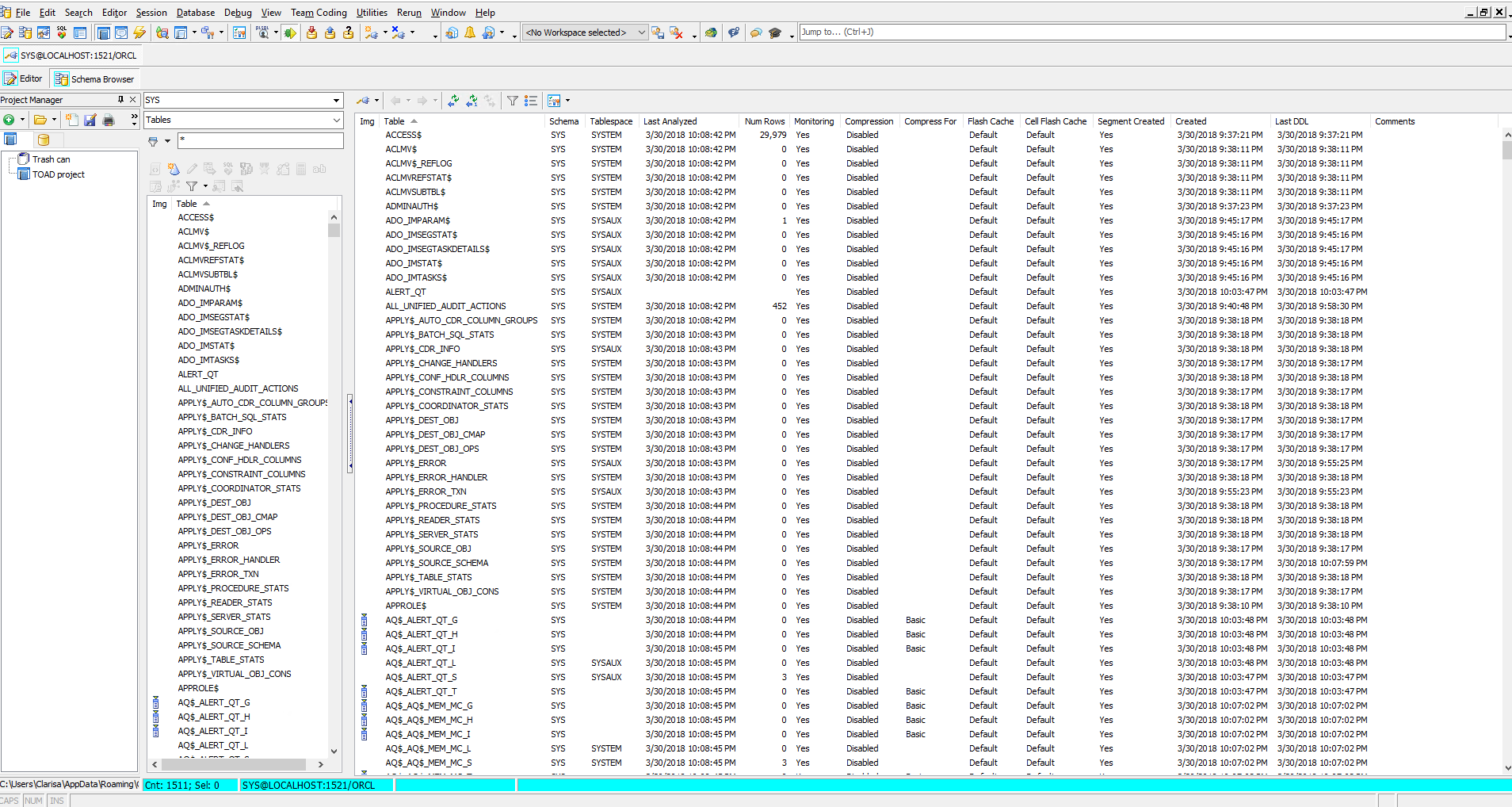This screenshot has width=1512, height=807.
Task: Click the lightning bolt Automation Designer icon
Action: coord(139,33)
